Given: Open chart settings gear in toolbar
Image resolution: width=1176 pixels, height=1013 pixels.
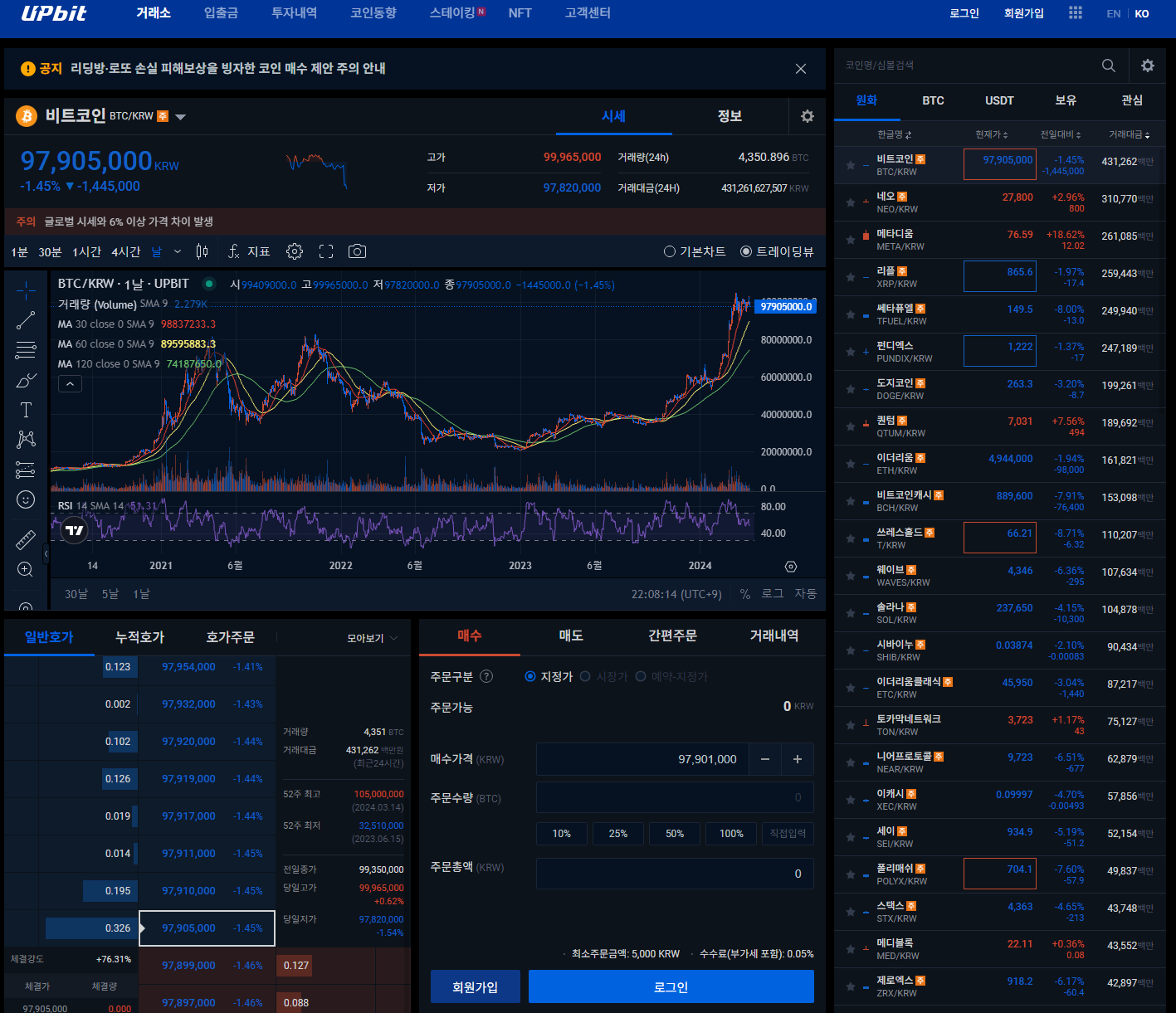Looking at the screenshot, I should [295, 251].
